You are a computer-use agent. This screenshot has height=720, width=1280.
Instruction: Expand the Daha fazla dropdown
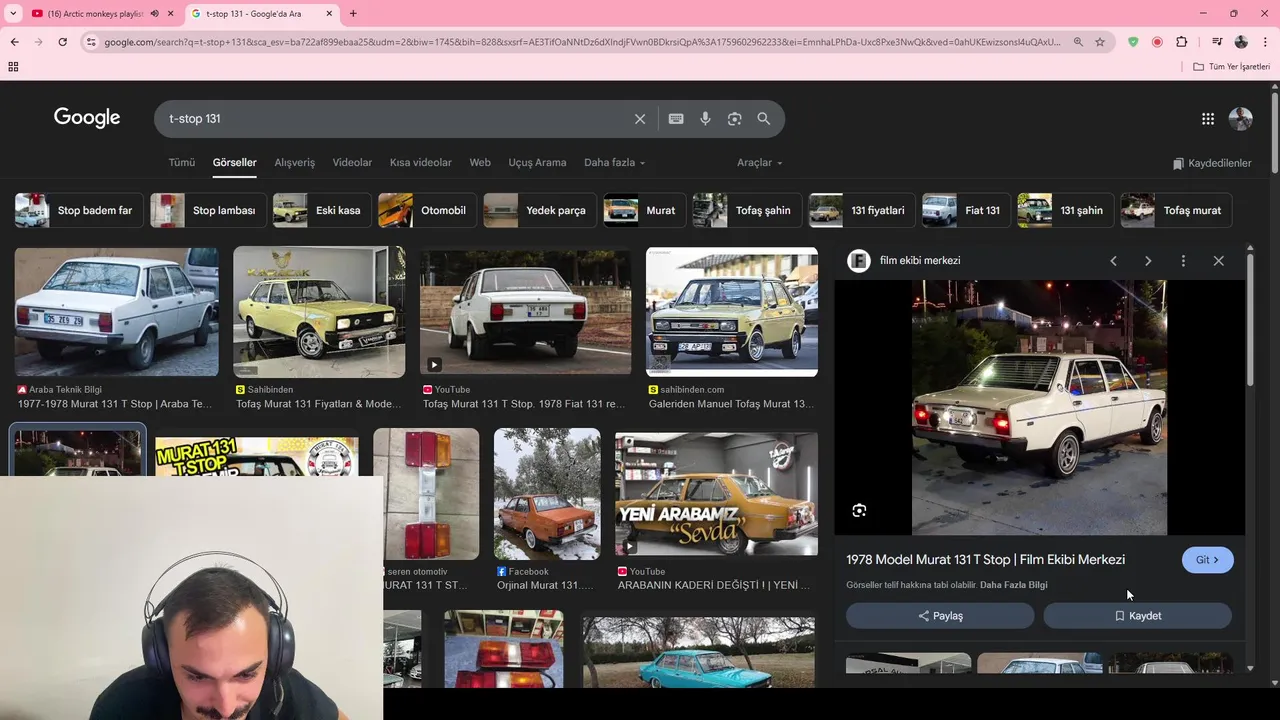pyautogui.click(x=614, y=163)
